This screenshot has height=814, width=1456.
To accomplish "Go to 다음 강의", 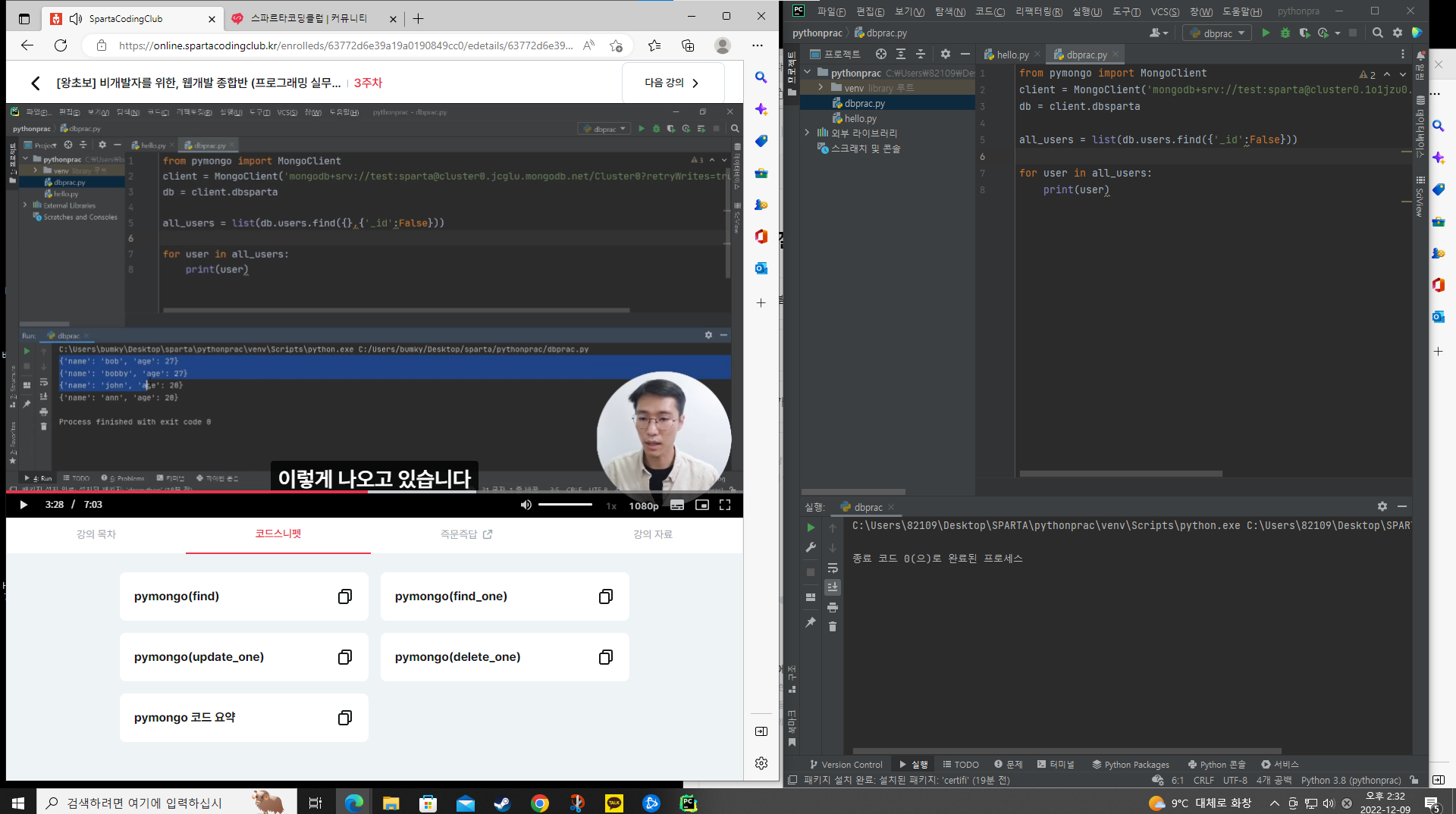I will pyautogui.click(x=673, y=83).
